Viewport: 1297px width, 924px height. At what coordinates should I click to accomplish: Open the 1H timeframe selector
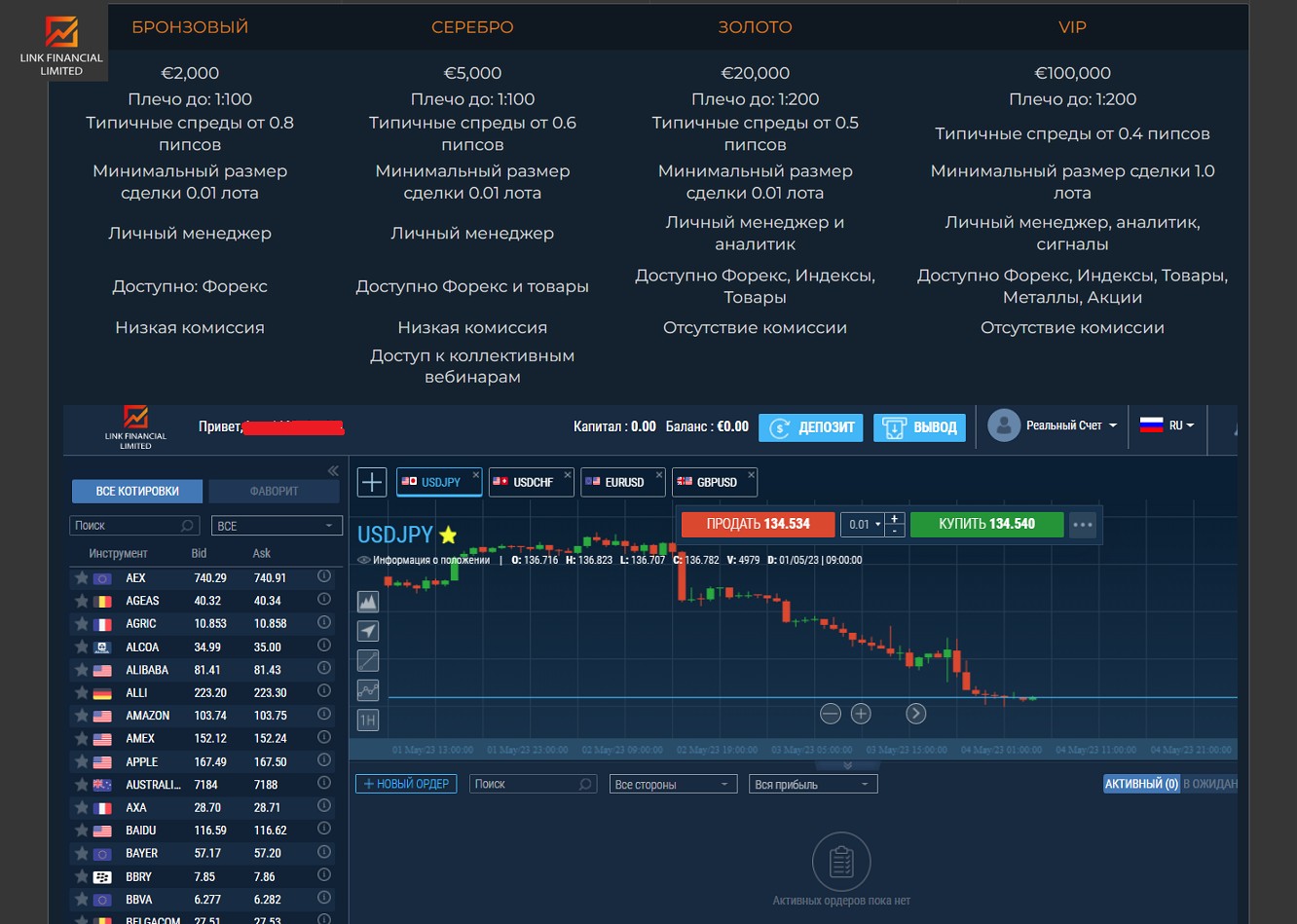pyautogui.click(x=368, y=721)
